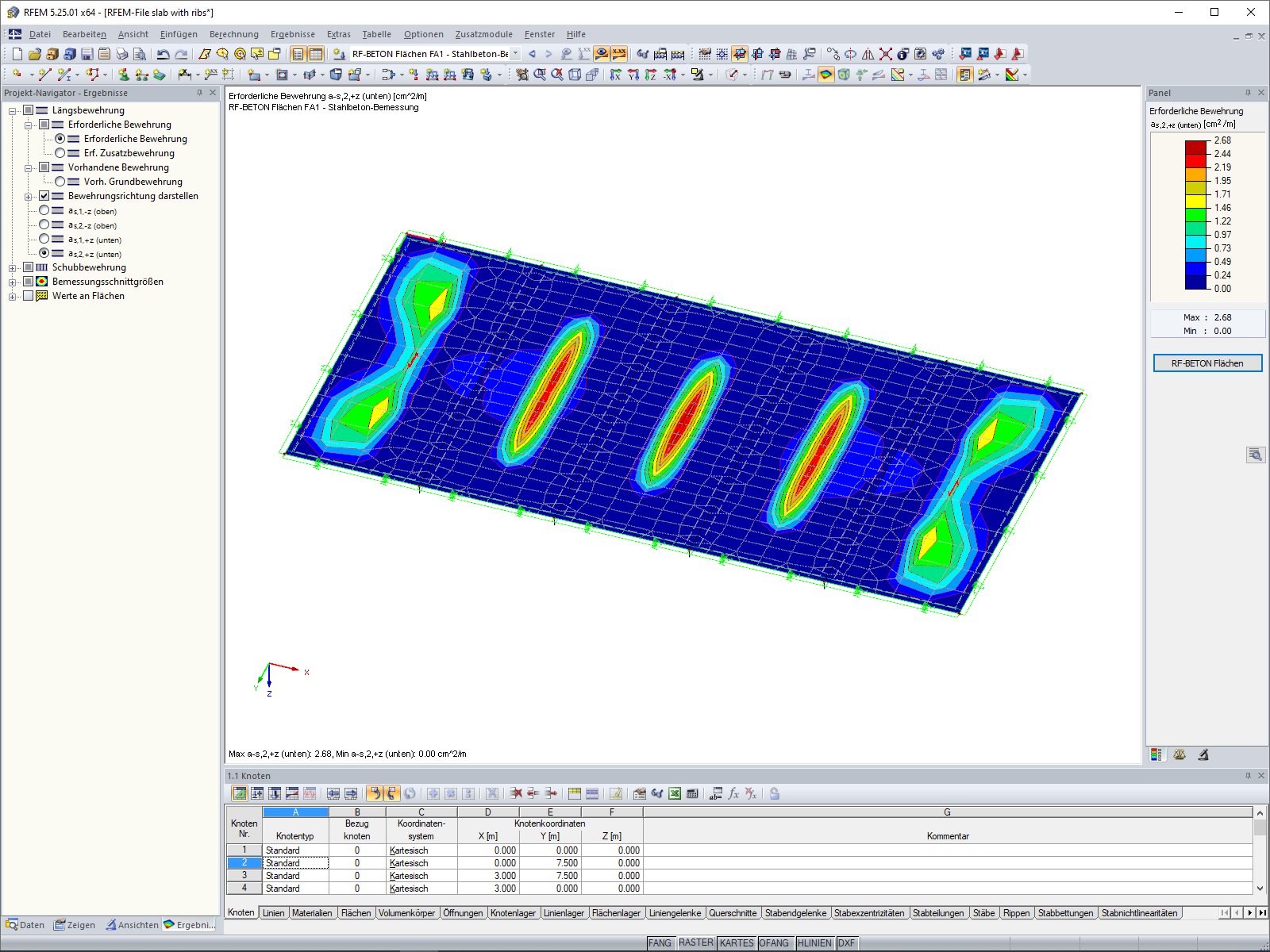Open the dropdown arrow beside the color palette icon
The width and height of the screenshot is (1270, 952).
point(1025,75)
